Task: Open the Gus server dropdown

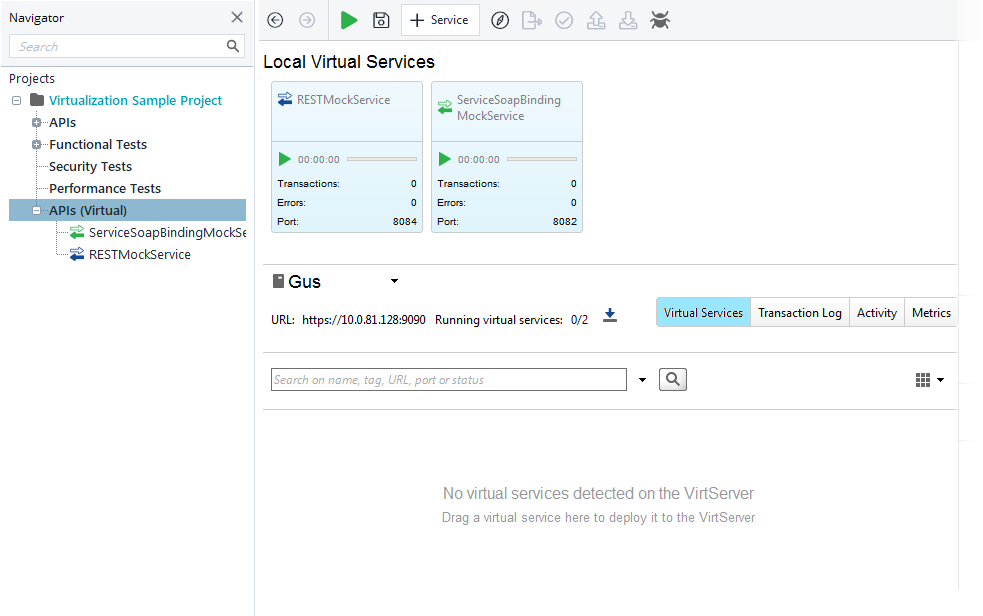Action: (x=393, y=281)
